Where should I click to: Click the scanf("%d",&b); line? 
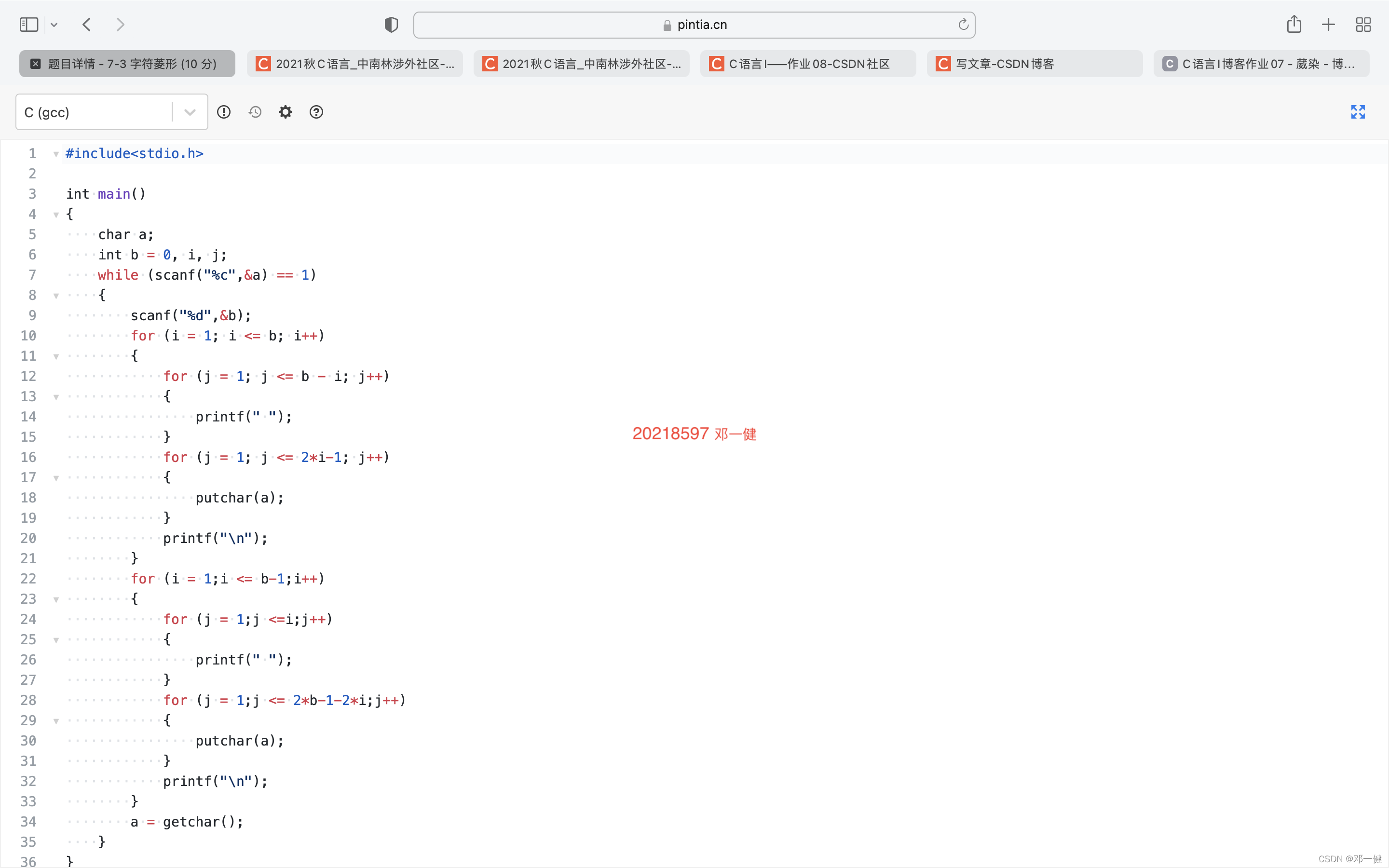[x=191, y=316]
